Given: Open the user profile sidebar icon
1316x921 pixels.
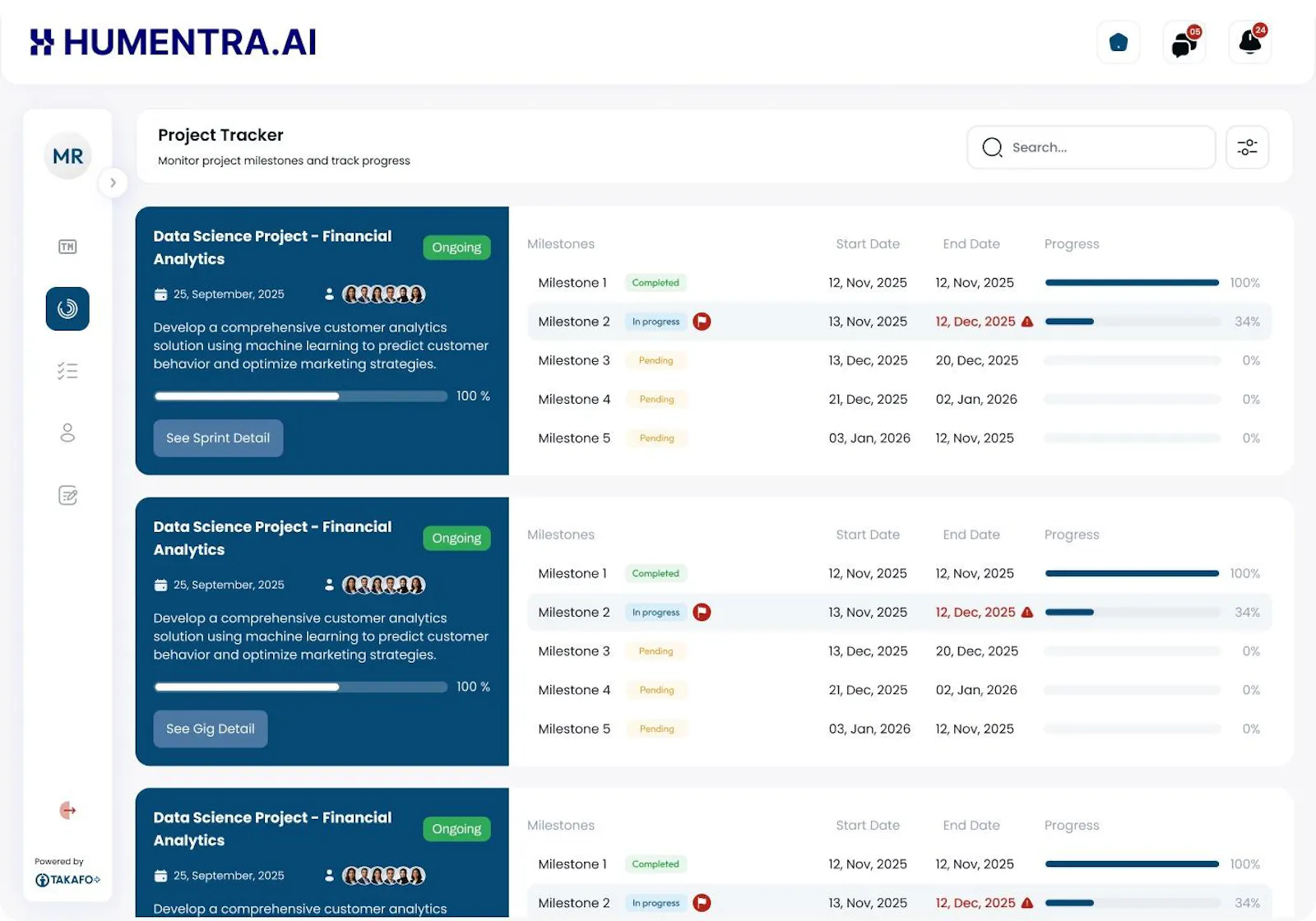Looking at the screenshot, I should click(67, 433).
